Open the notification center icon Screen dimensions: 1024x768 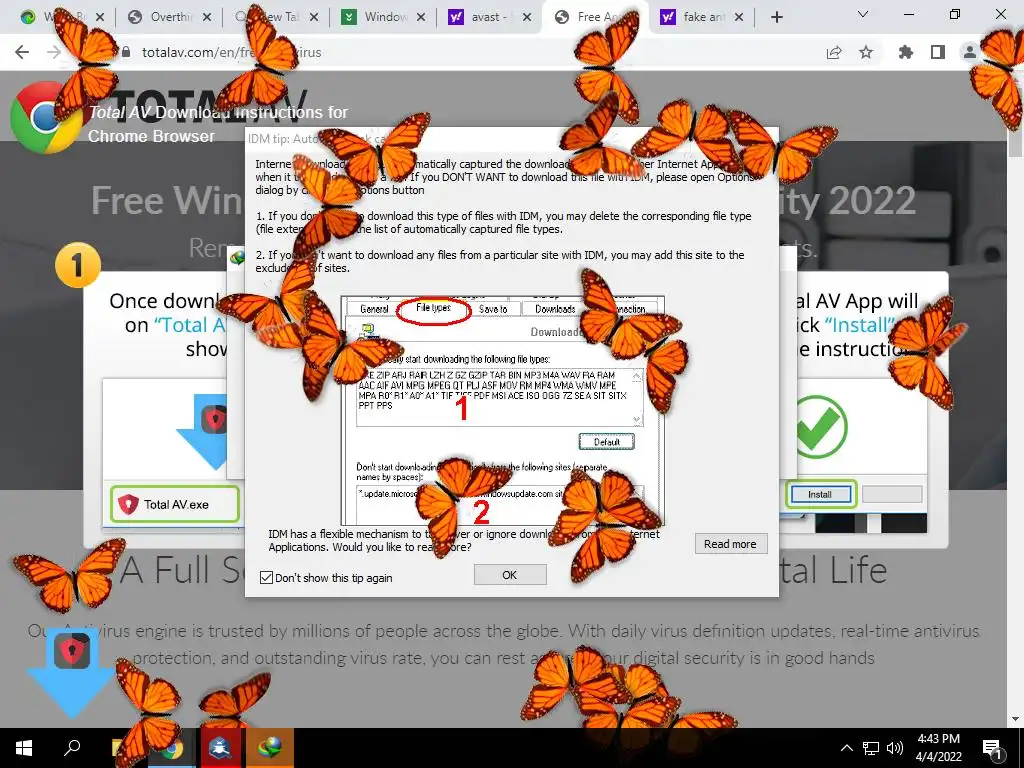(x=993, y=750)
